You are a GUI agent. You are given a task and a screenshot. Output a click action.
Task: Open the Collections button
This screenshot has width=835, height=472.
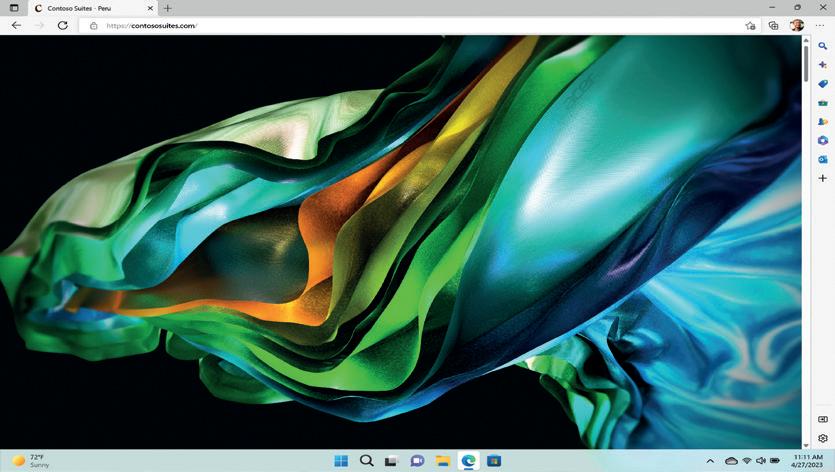[774, 26]
